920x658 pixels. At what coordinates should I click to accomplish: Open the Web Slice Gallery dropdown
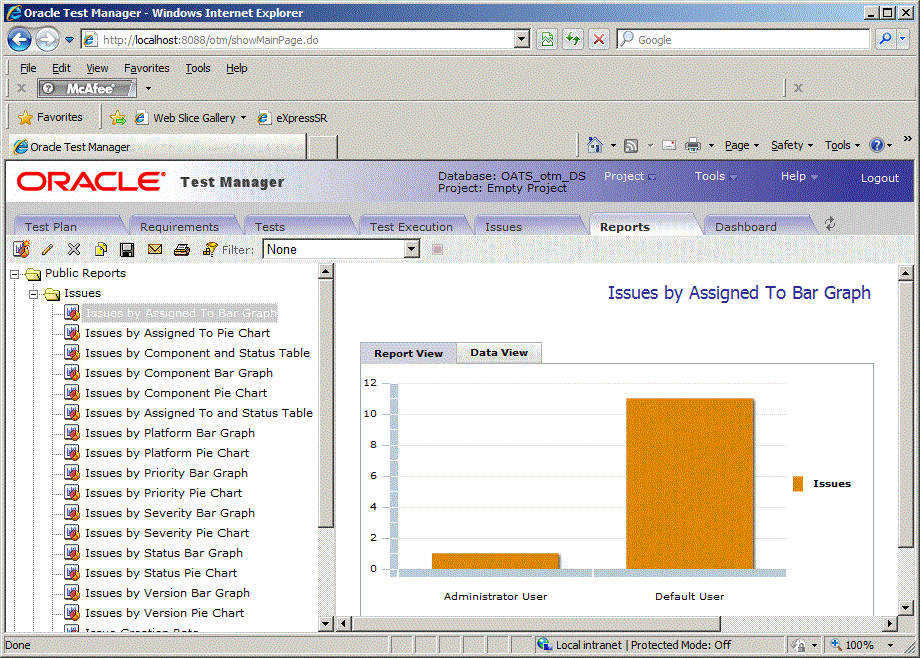point(243,117)
